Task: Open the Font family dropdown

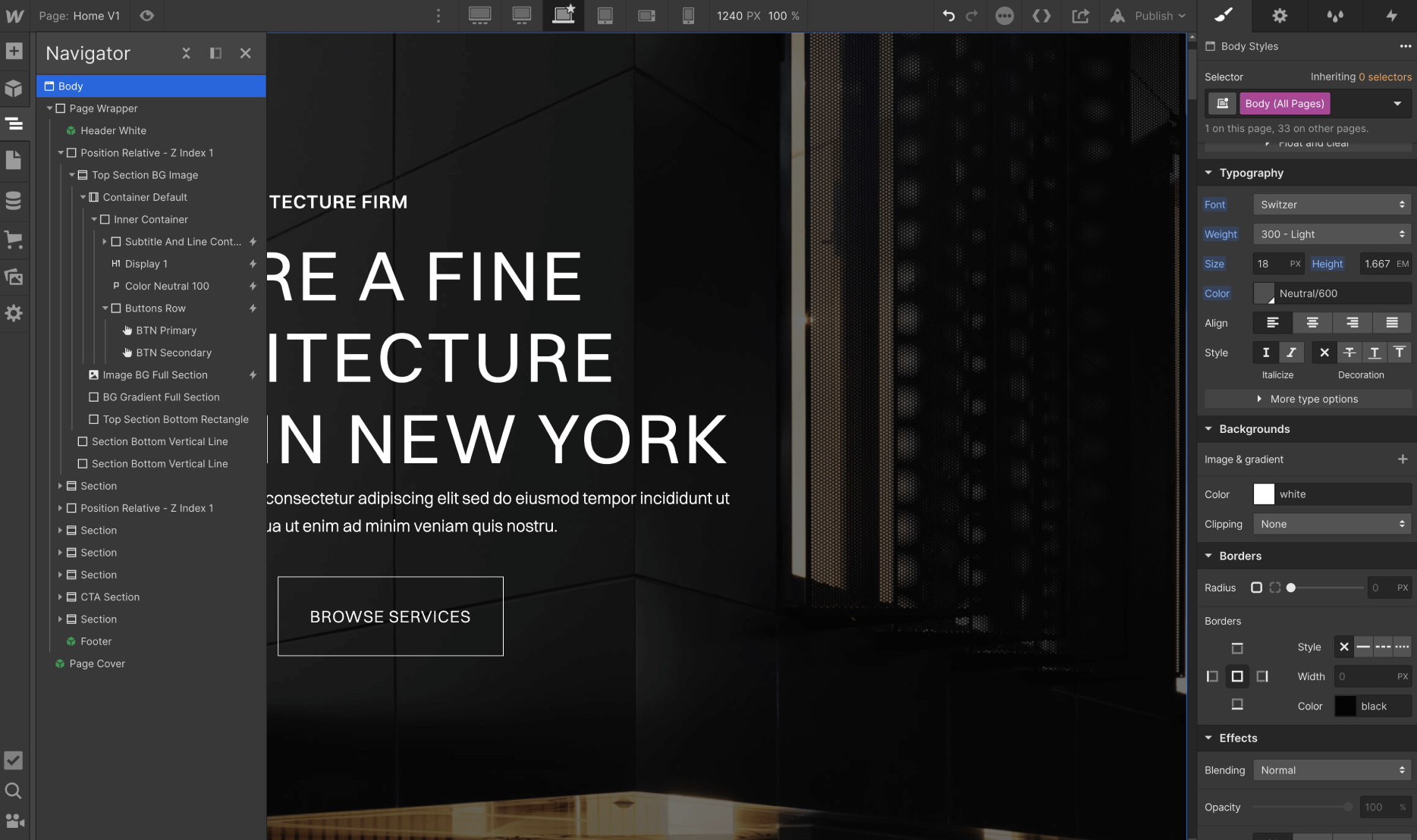Action: (x=1331, y=204)
